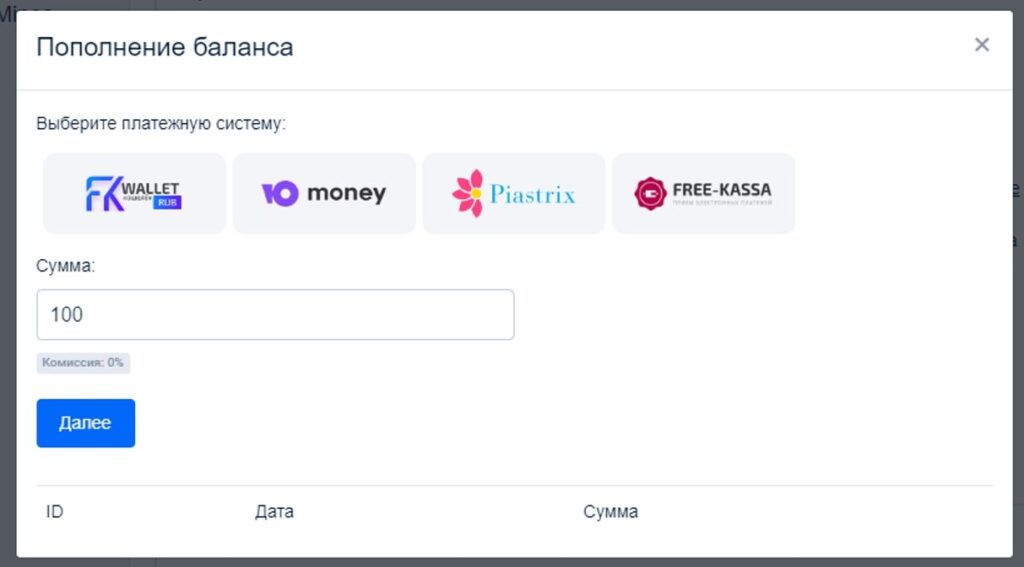The image size is (1024, 567).
Task: Click the Комиссия: 0% badge
Action: click(x=83, y=363)
